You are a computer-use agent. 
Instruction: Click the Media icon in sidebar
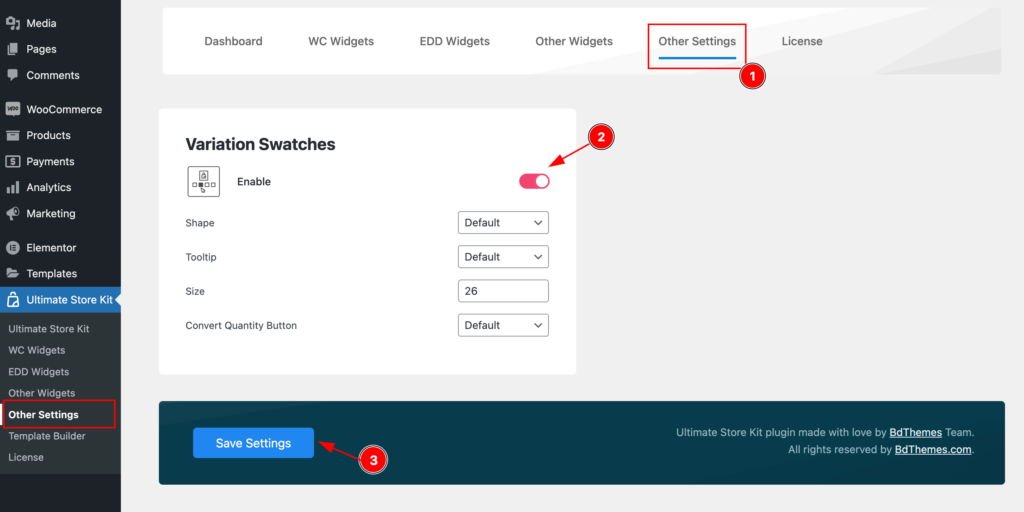click(12, 24)
